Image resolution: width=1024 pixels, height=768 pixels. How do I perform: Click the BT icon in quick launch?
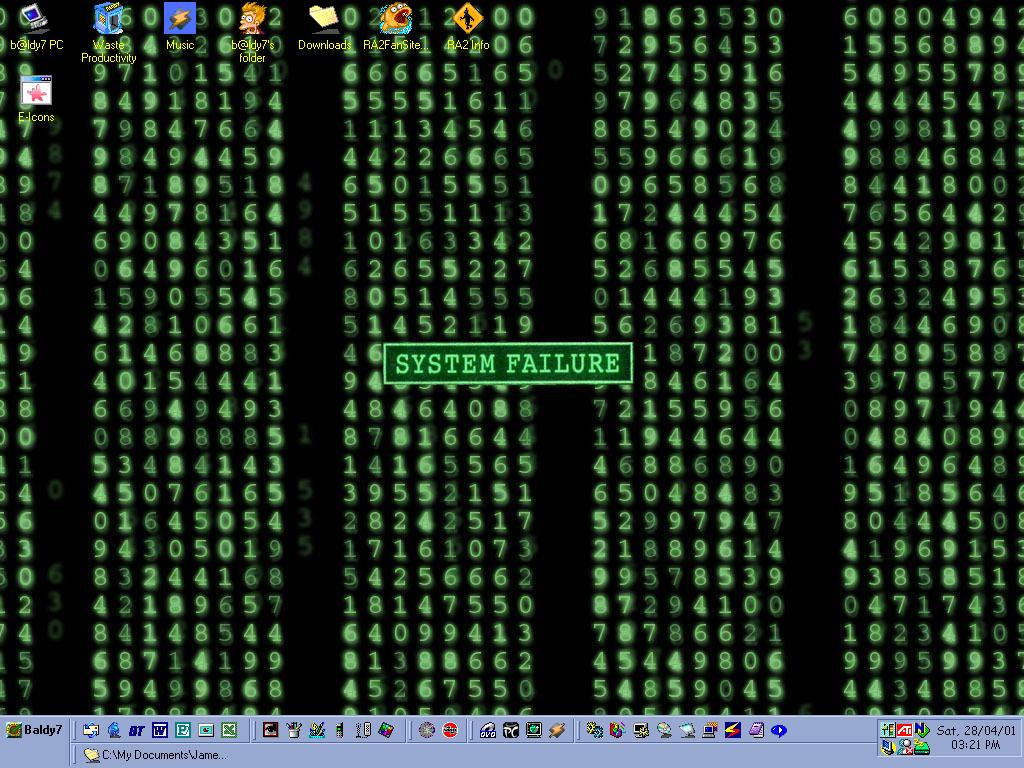tap(136, 730)
